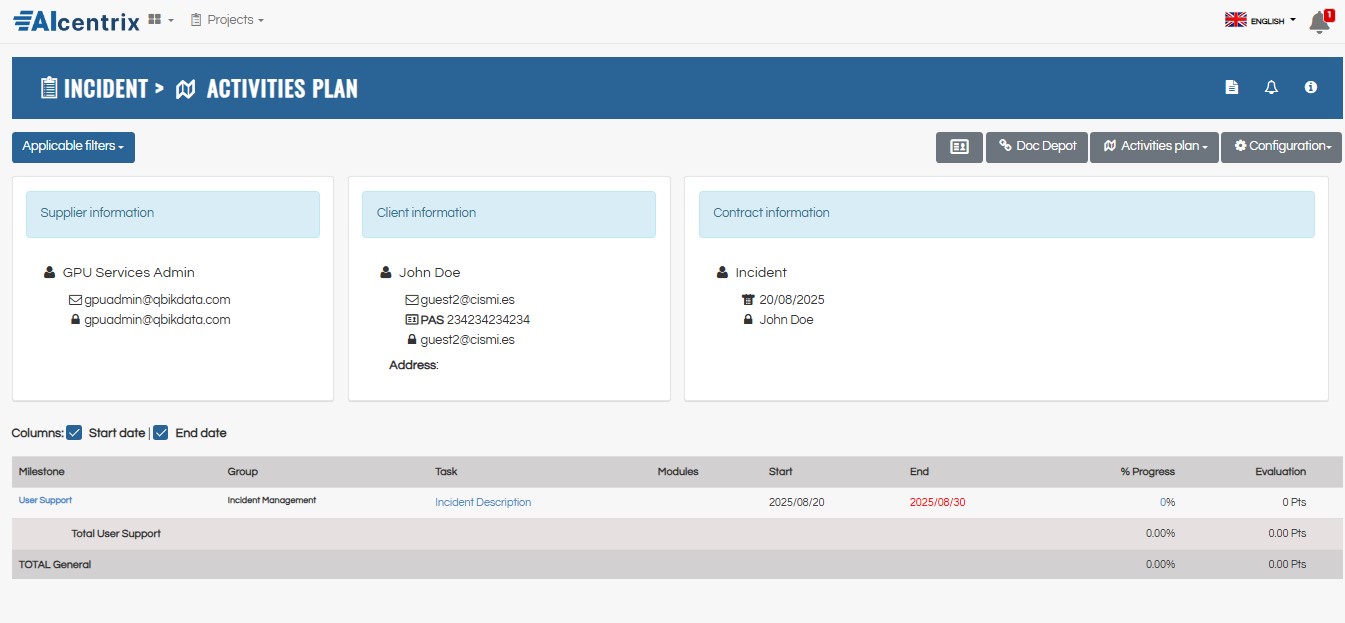This screenshot has width=1345, height=623.
Task: Click the AIcentrix logo
Action: [x=76, y=20]
